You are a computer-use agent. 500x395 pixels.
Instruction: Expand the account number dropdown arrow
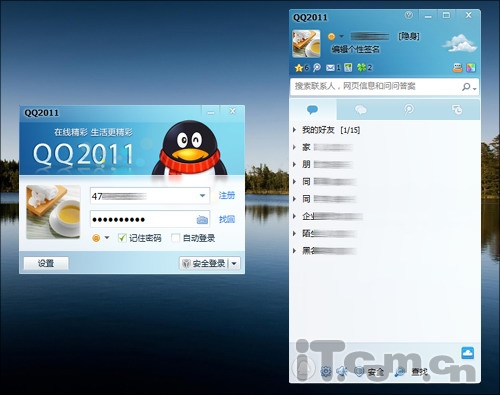coord(202,196)
